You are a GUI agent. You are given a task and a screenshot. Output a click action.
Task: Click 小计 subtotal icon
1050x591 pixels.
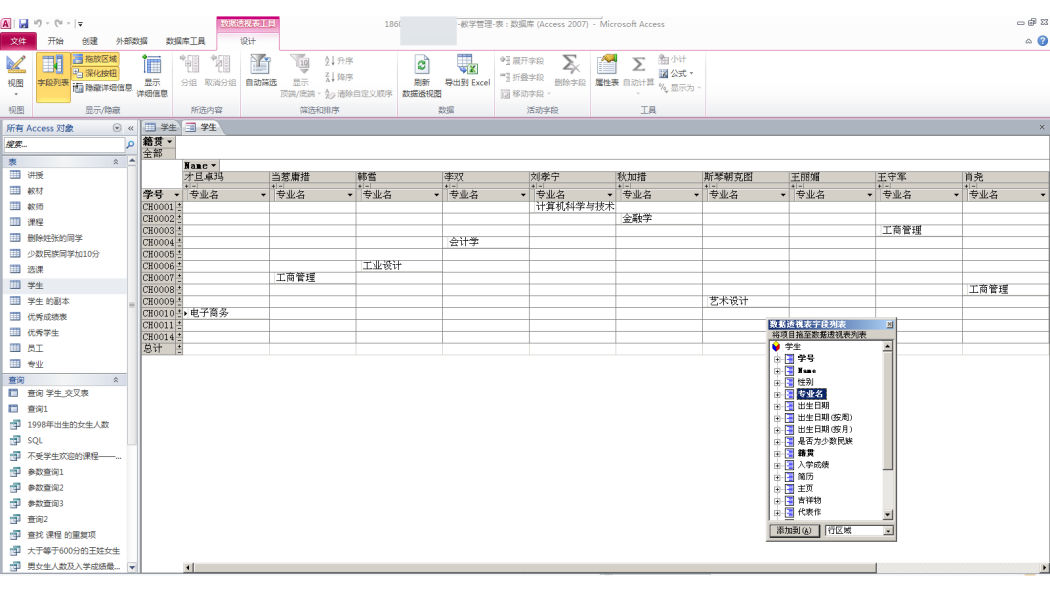[672, 59]
